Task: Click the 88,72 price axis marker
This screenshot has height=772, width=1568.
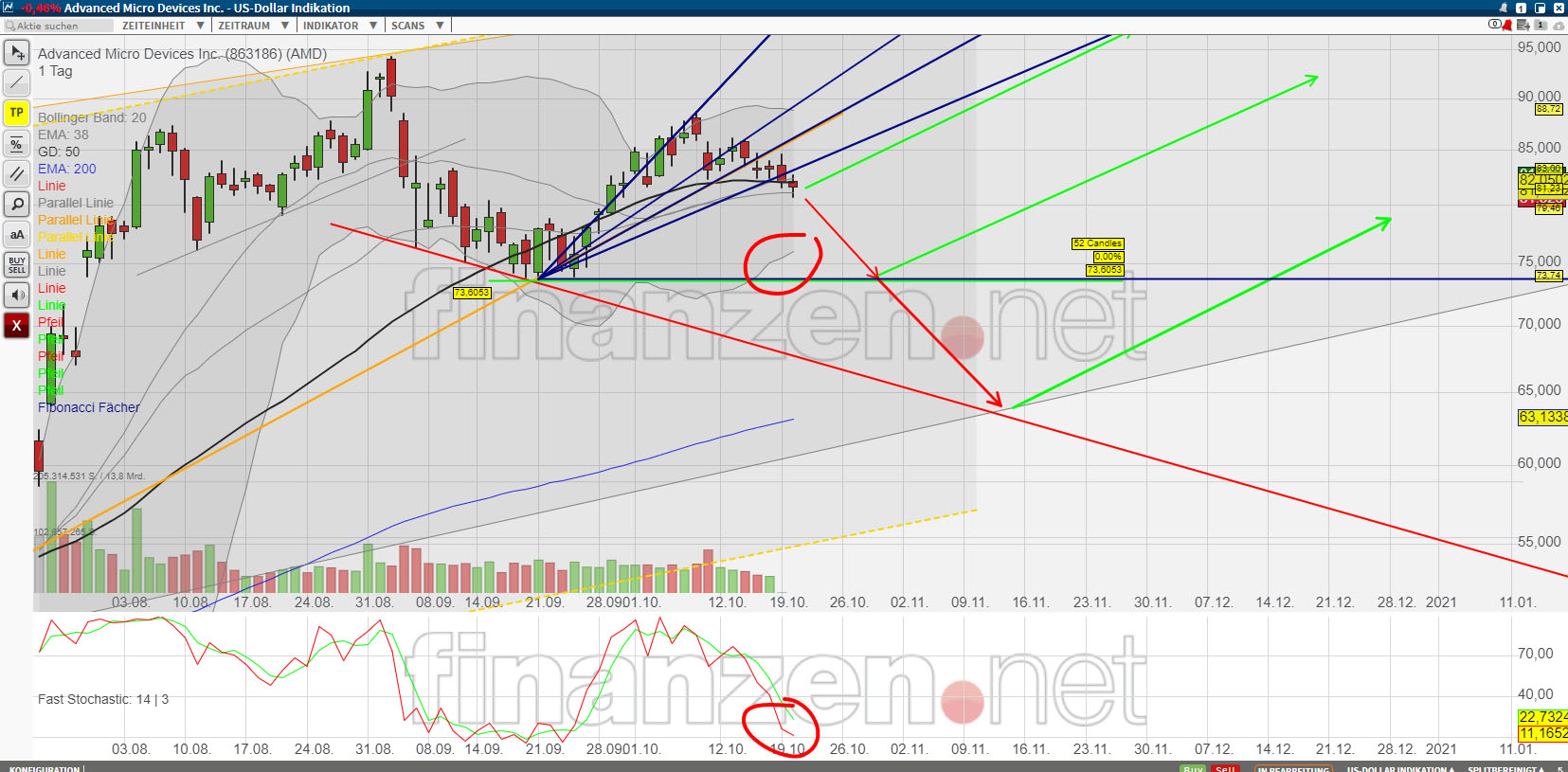Action: (x=1549, y=109)
